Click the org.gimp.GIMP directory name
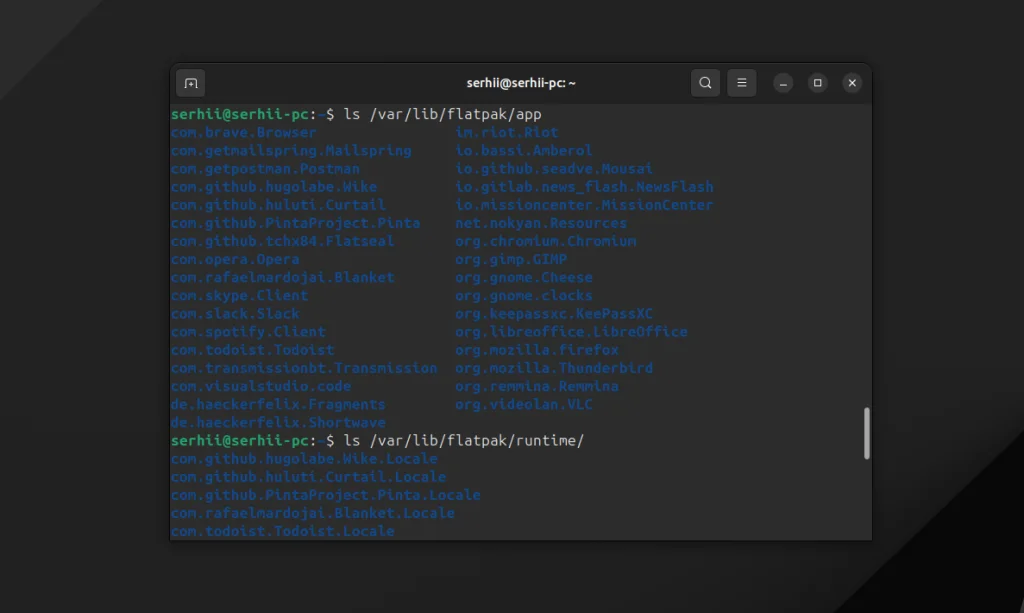The image size is (1024, 613). [x=511, y=259]
